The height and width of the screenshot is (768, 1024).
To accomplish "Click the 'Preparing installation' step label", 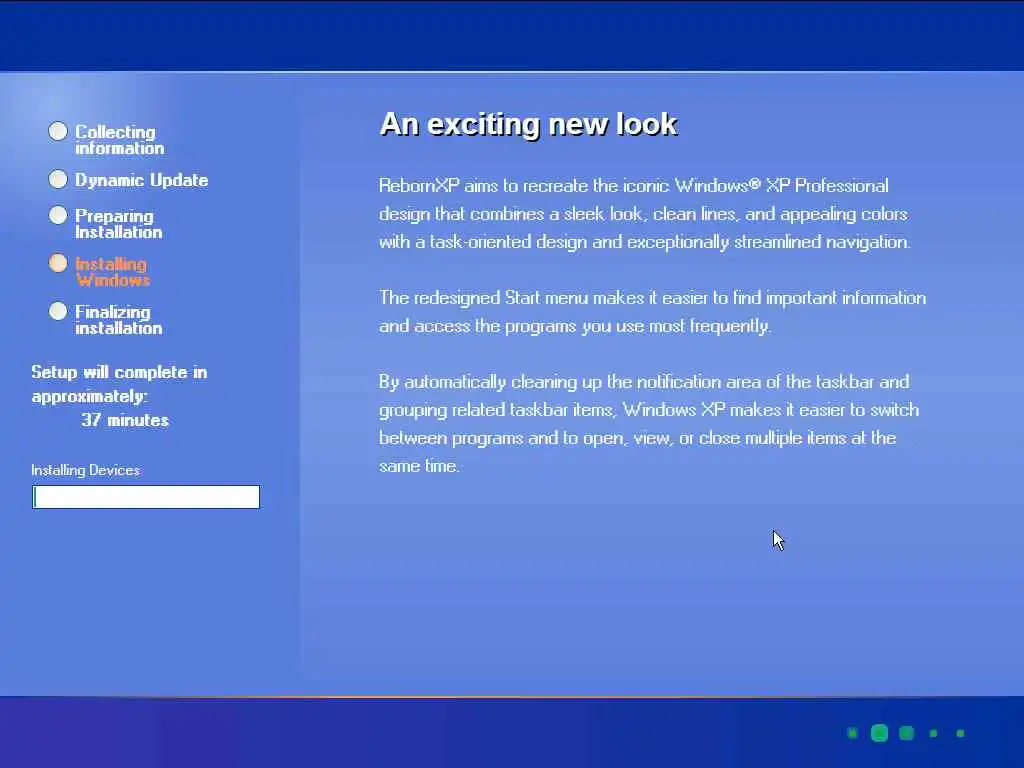I will [119, 223].
